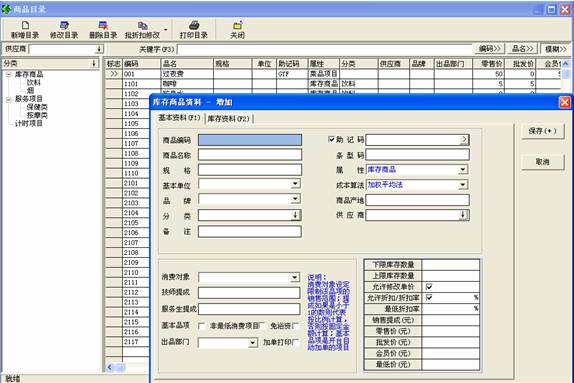
Task: Select 饮料 in the category tree
Action: click(x=34, y=82)
